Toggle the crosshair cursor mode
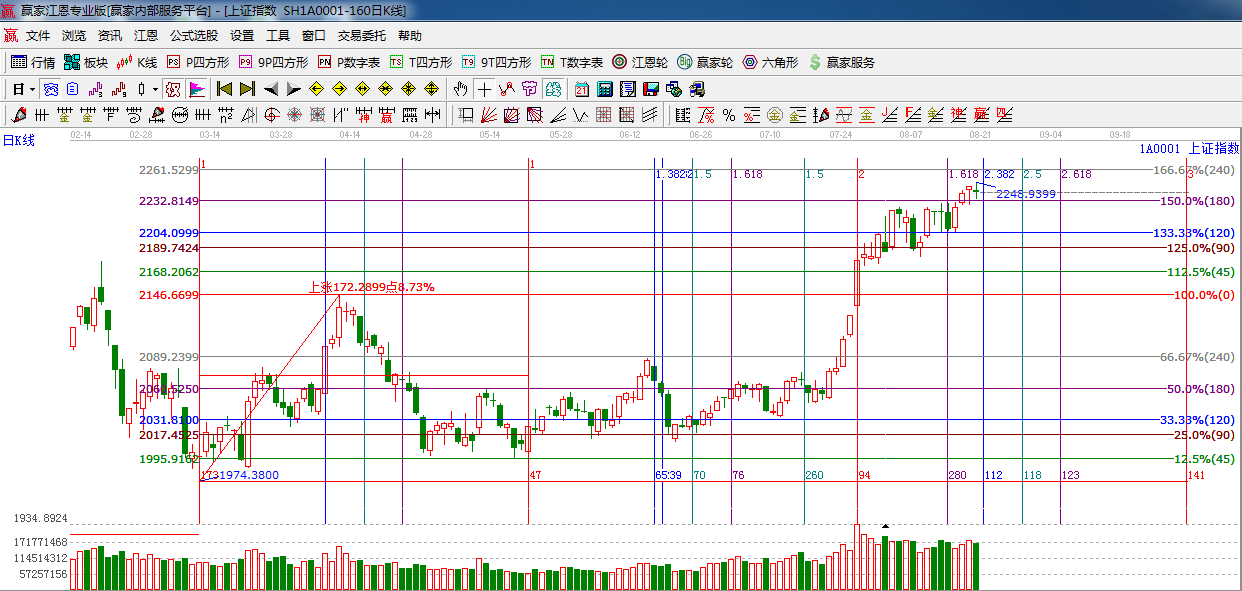Image resolution: width=1242 pixels, height=591 pixels. (x=484, y=89)
